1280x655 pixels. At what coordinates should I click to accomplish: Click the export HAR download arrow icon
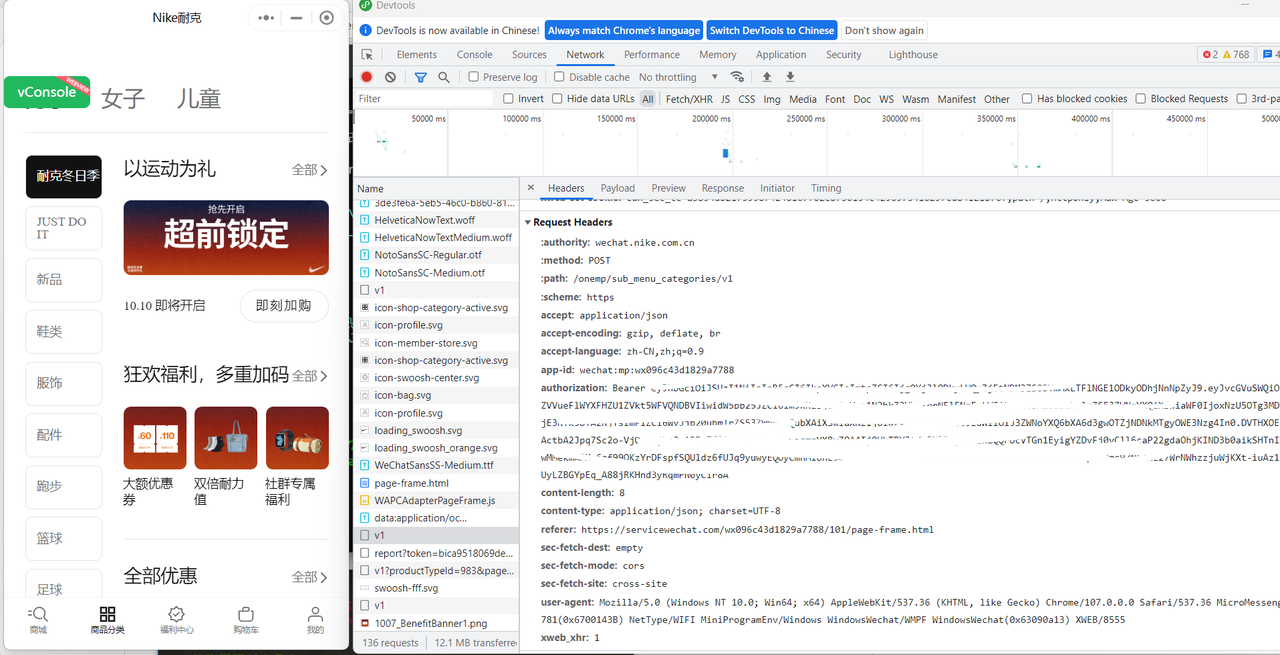790,77
